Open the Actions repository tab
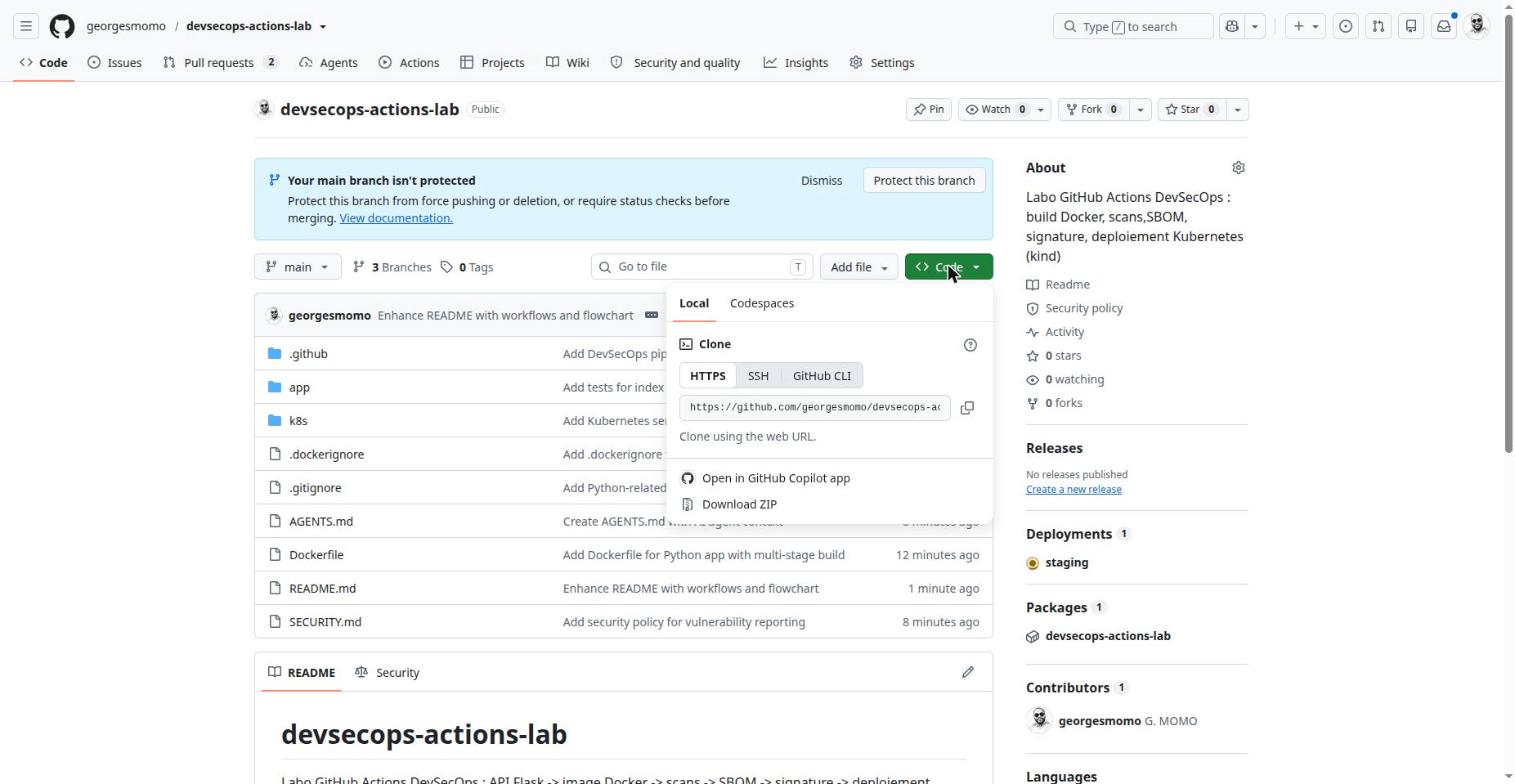 409,63
